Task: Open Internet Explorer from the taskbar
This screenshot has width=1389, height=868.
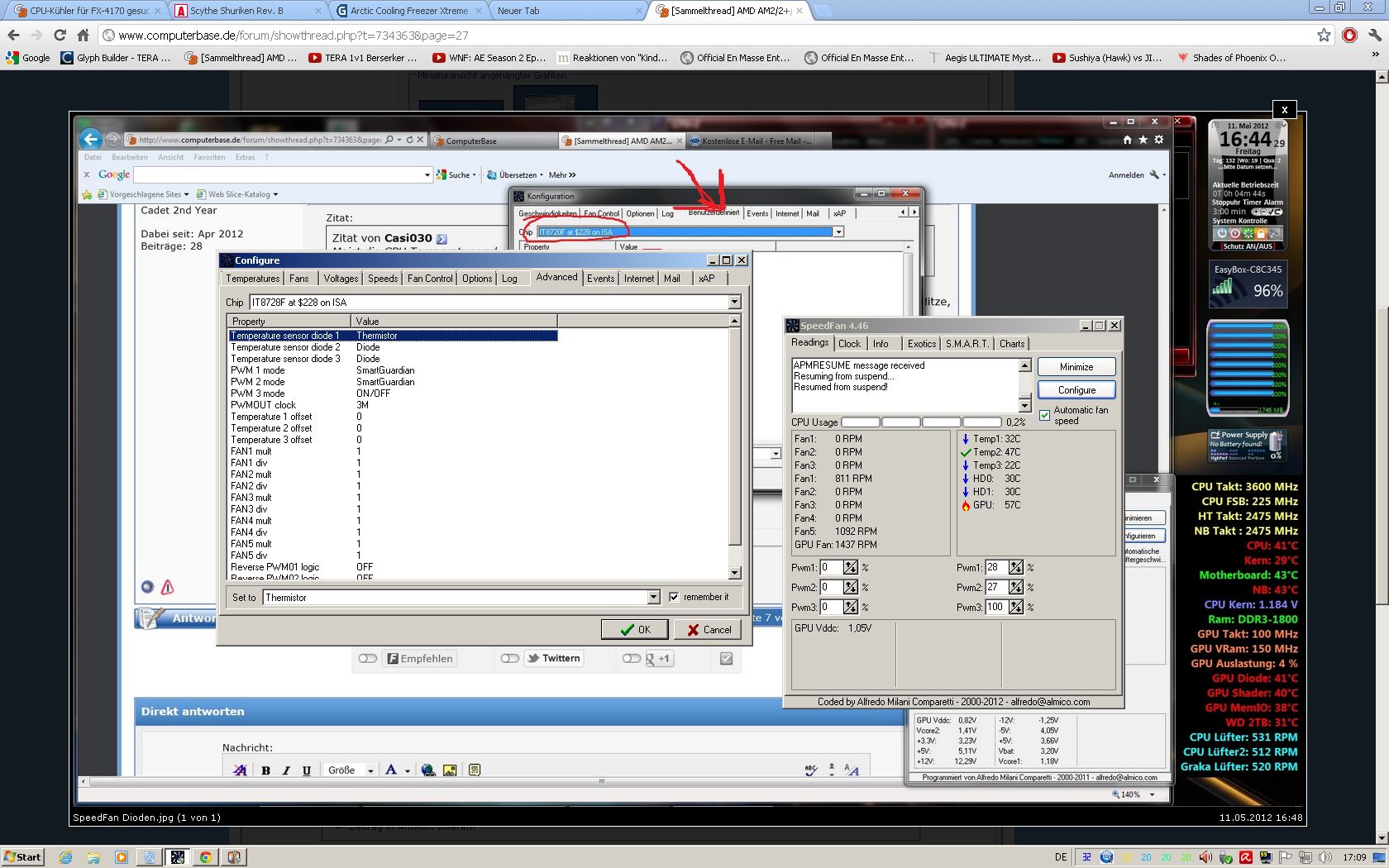Action: (x=66, y=857)
